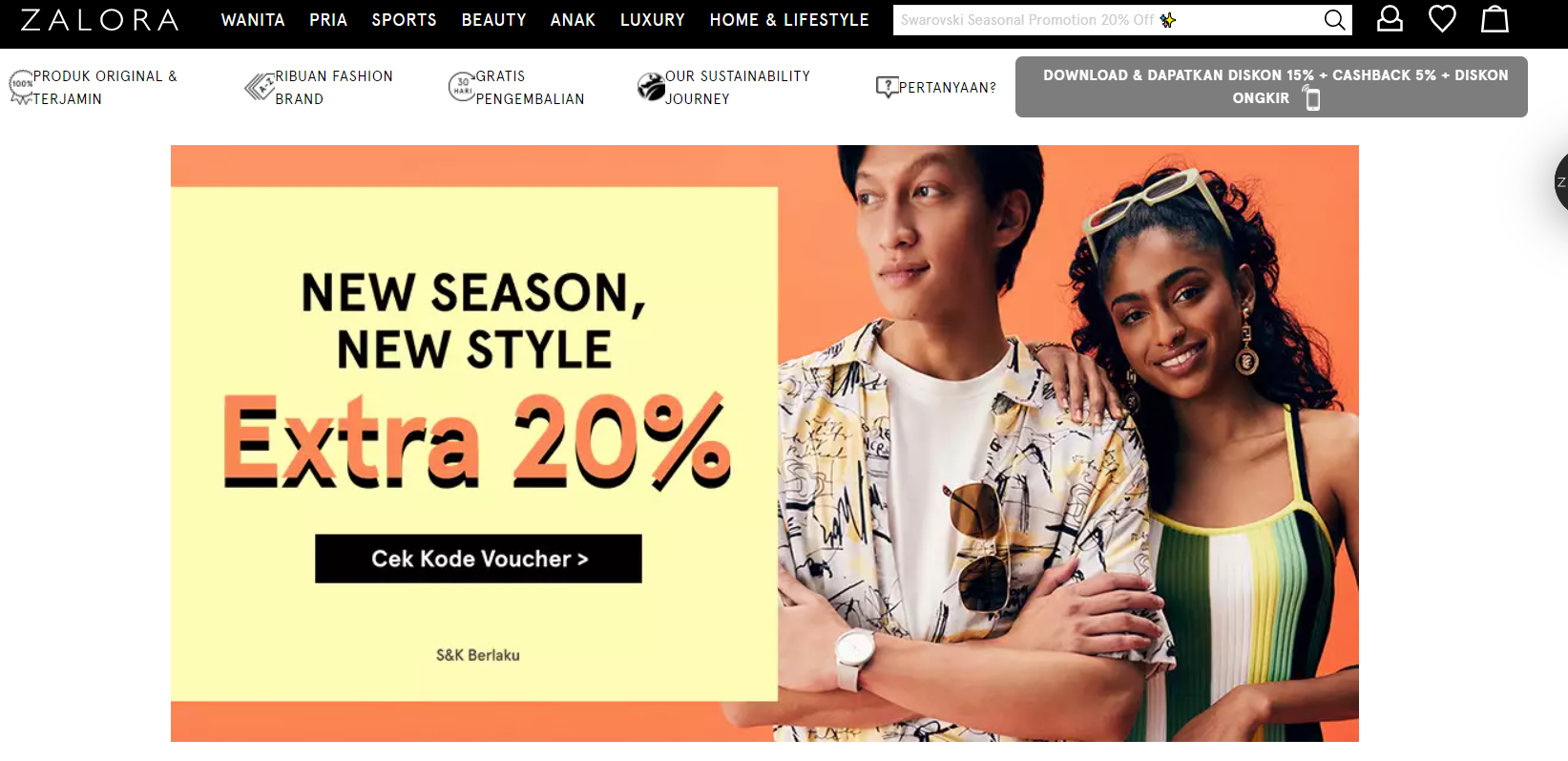Open the shopping bag icon

click(x=1495, y=19)
